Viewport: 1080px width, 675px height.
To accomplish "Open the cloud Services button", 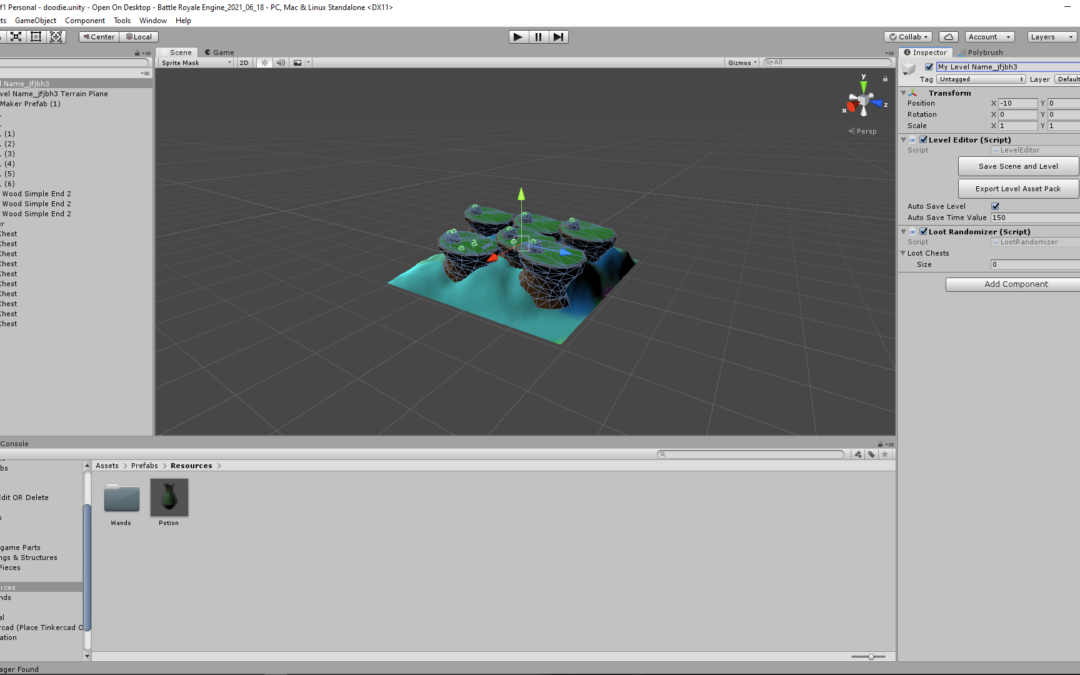I will (x=948, y=37).
